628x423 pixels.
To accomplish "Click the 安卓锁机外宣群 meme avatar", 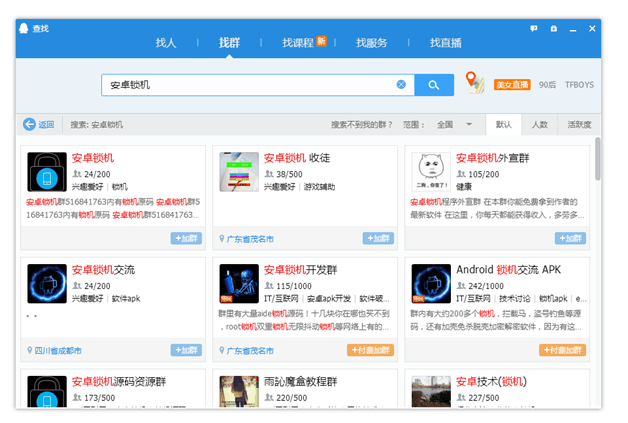I will point(431,172).
